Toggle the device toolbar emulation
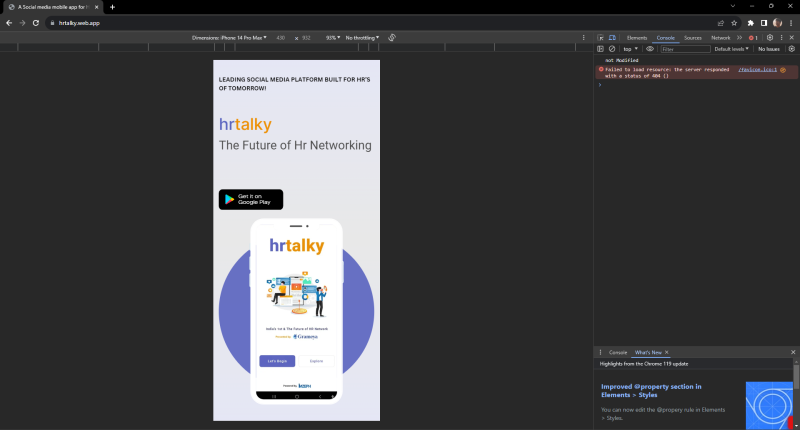The height and width of the screenshot is (430, 800). (612, 38)
